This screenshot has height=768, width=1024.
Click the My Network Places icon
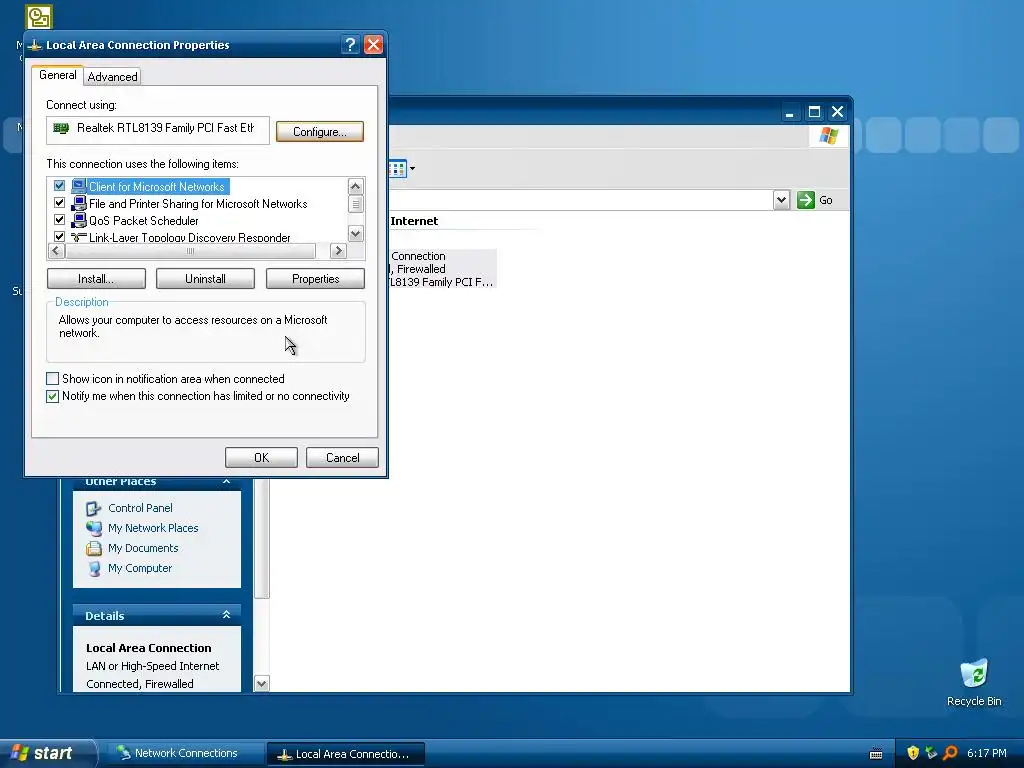point(94,528)
